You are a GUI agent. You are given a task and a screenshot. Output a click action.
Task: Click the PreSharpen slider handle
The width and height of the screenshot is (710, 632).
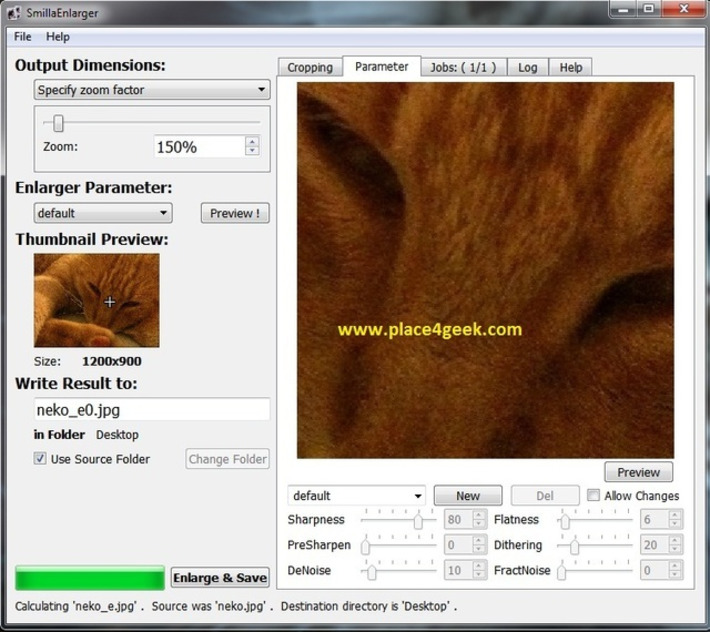[365, 546]
